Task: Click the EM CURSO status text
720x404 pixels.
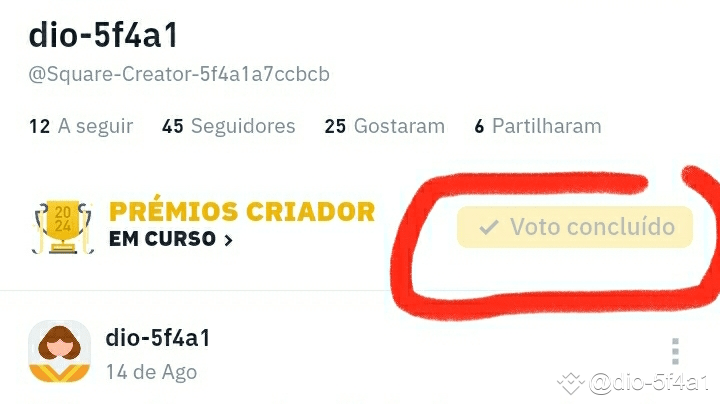Action: pyautogui.click(x=162, y=239)
